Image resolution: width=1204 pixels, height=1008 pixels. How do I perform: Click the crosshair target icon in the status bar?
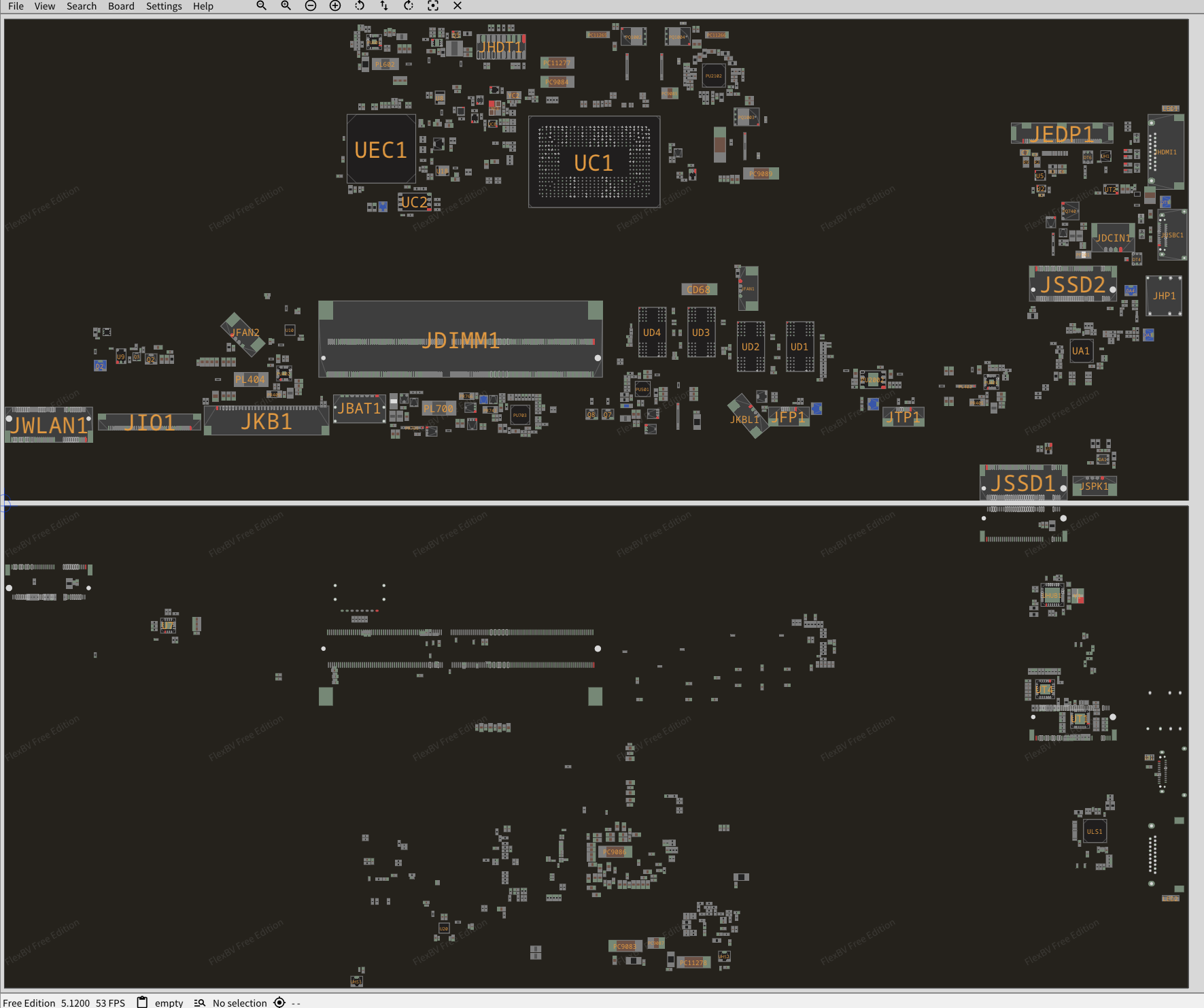point(279,1002)
